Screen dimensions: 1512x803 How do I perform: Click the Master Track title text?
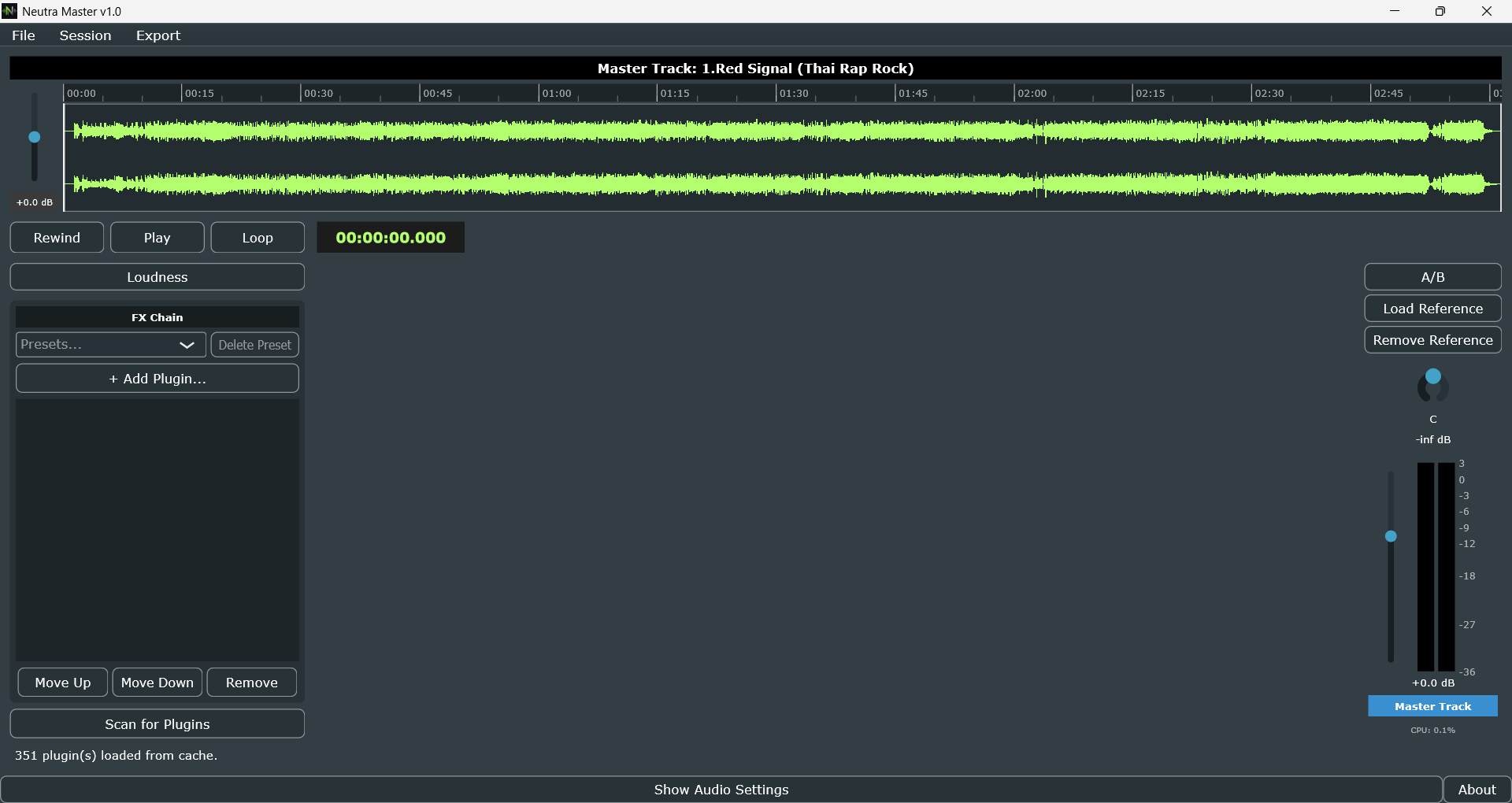[756, 68]
